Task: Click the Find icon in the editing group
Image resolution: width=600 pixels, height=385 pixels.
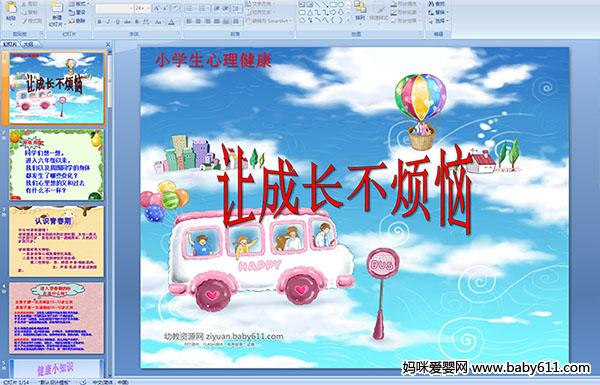Action: tap(438, 4)
